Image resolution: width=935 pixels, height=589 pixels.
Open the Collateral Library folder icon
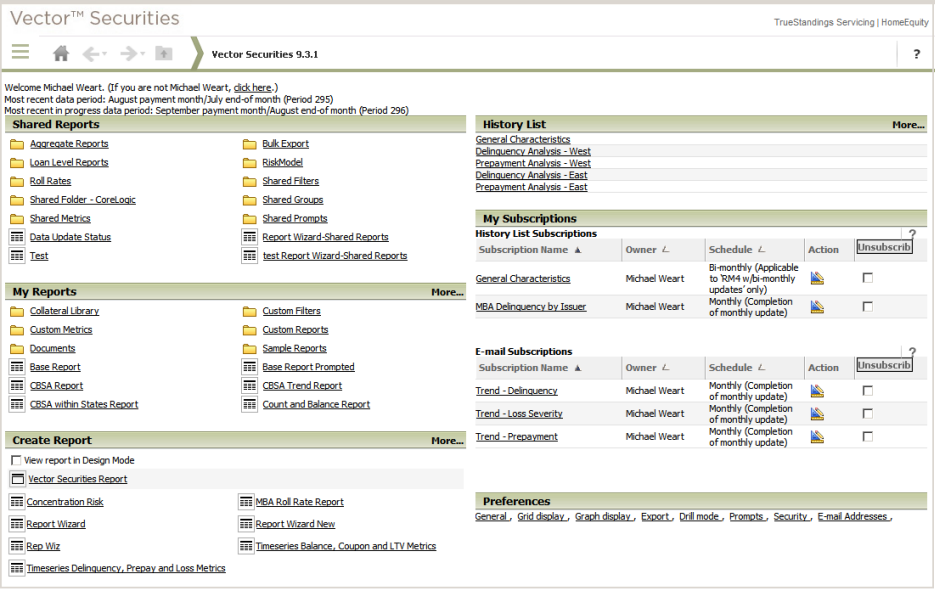(17, 311)
